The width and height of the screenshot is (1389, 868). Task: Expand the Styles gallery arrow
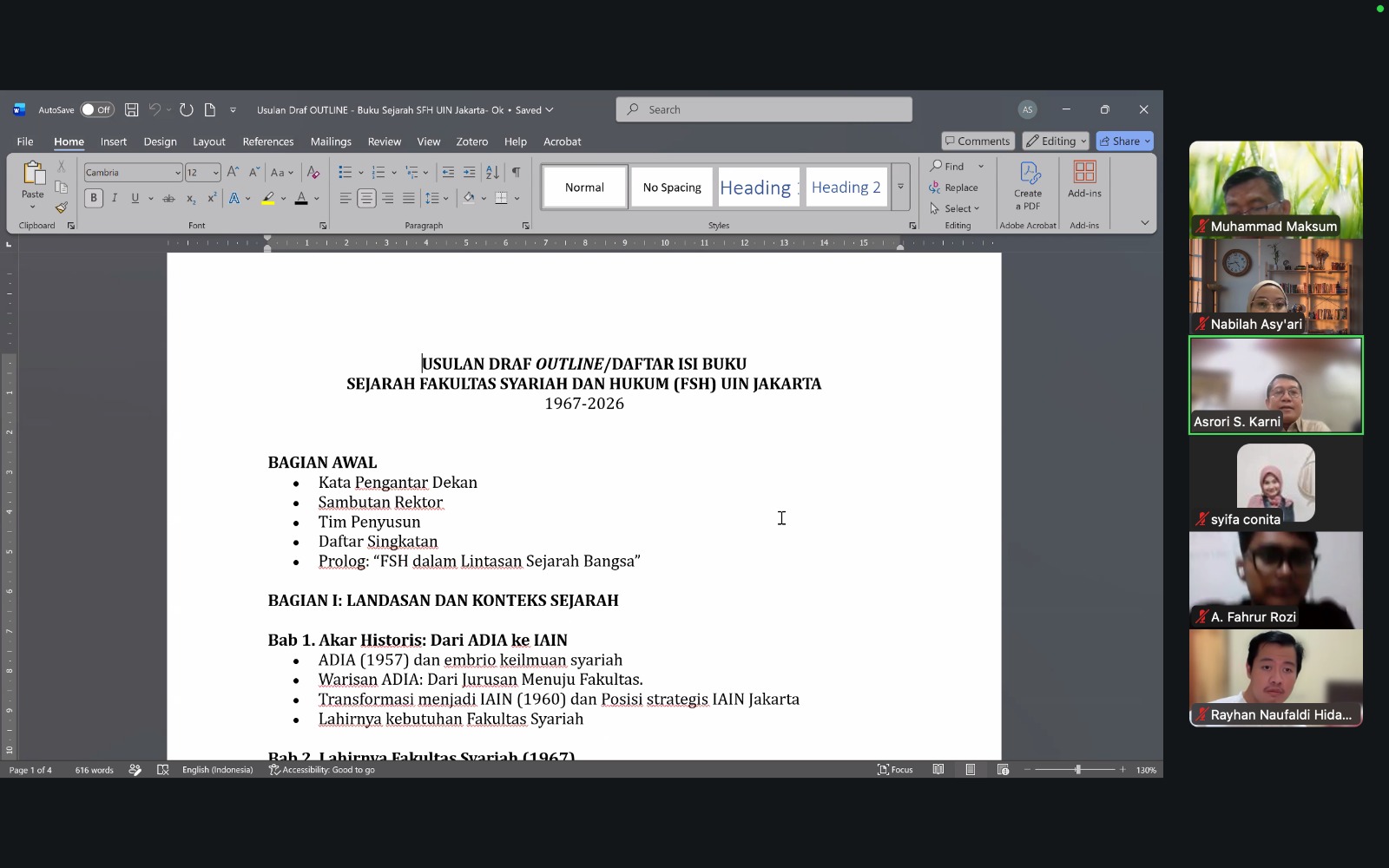[900, 187]
